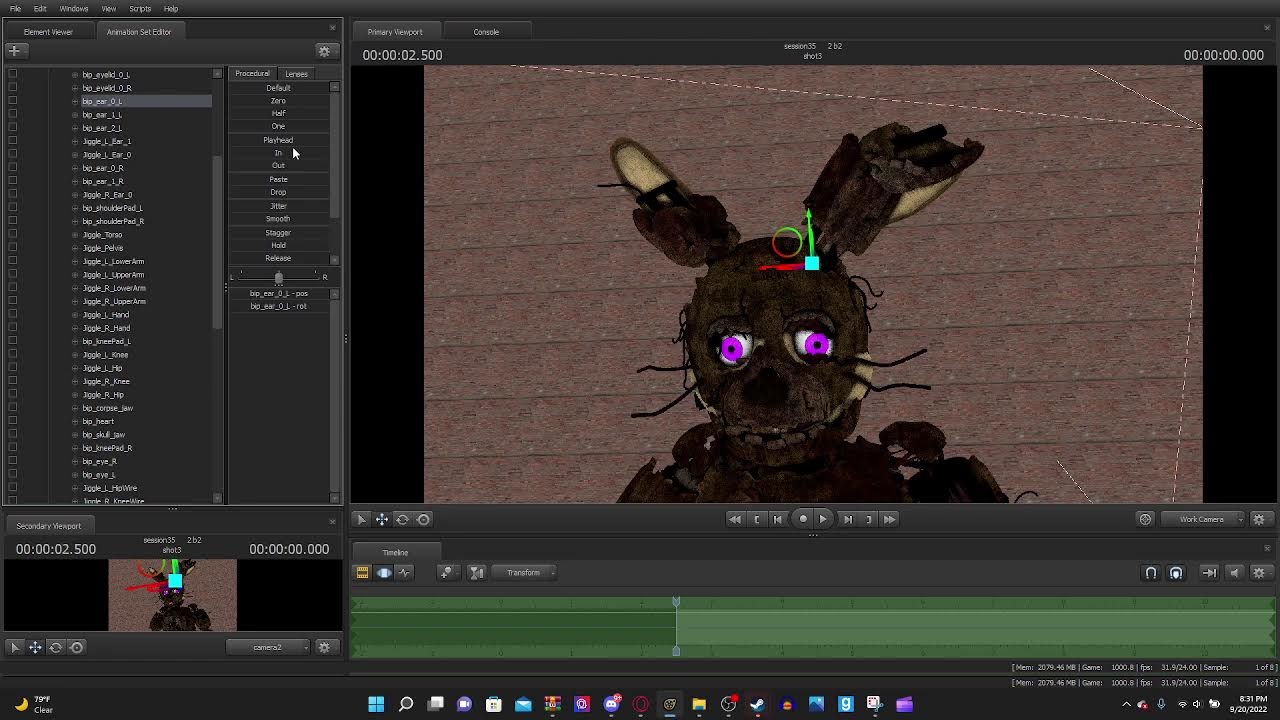
Task: Toggle checkbox beside Jiggle_Torso
Action: click(12, 235)
